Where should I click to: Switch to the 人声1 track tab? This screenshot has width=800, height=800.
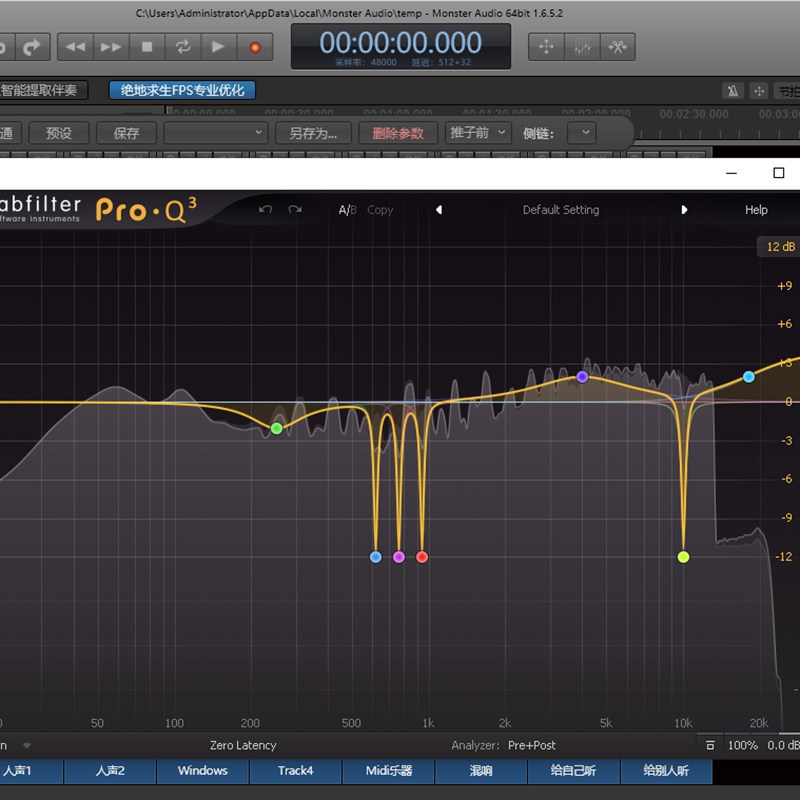[x=31, y=771]
